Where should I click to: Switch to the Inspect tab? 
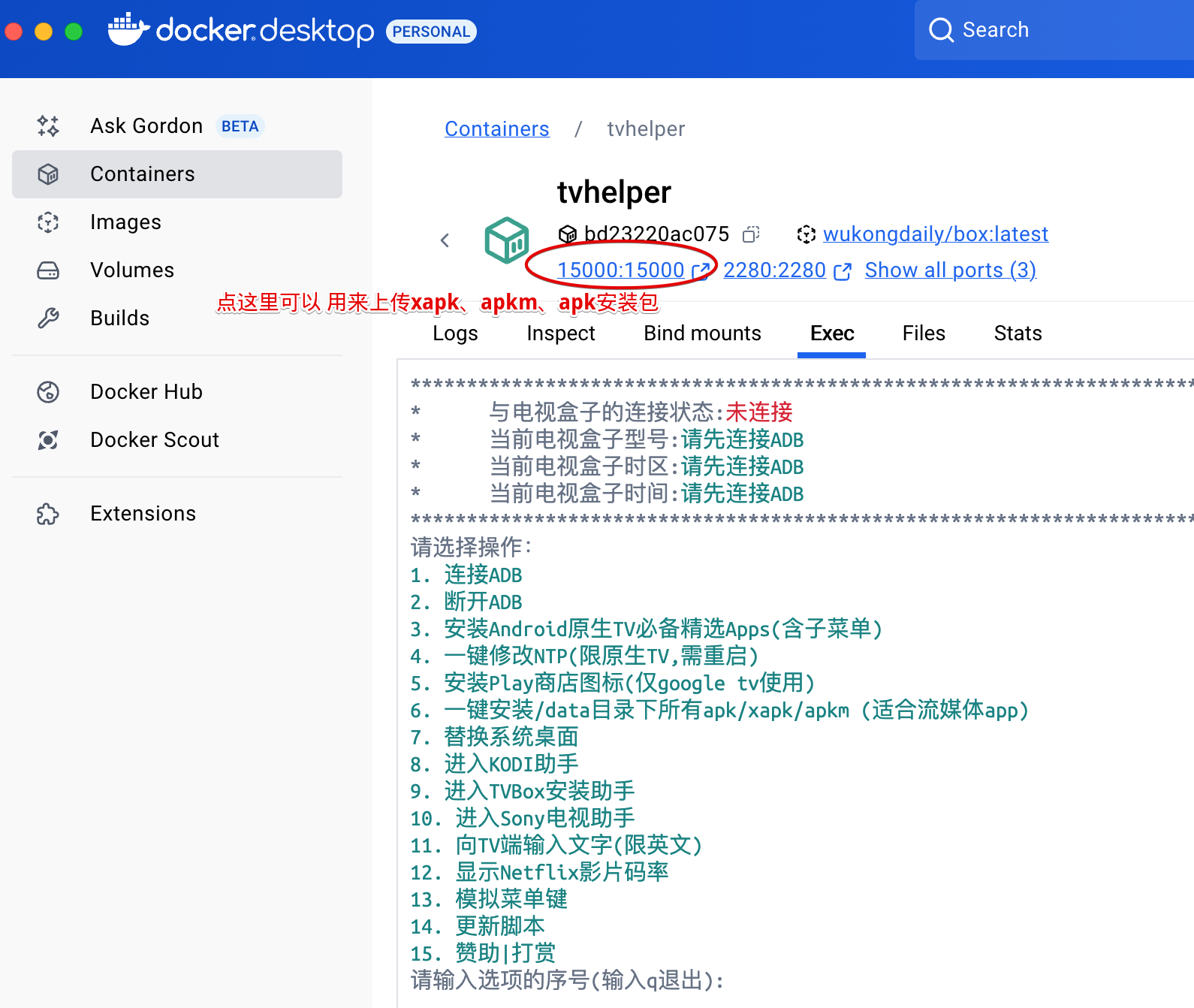(x=561, y=333)
